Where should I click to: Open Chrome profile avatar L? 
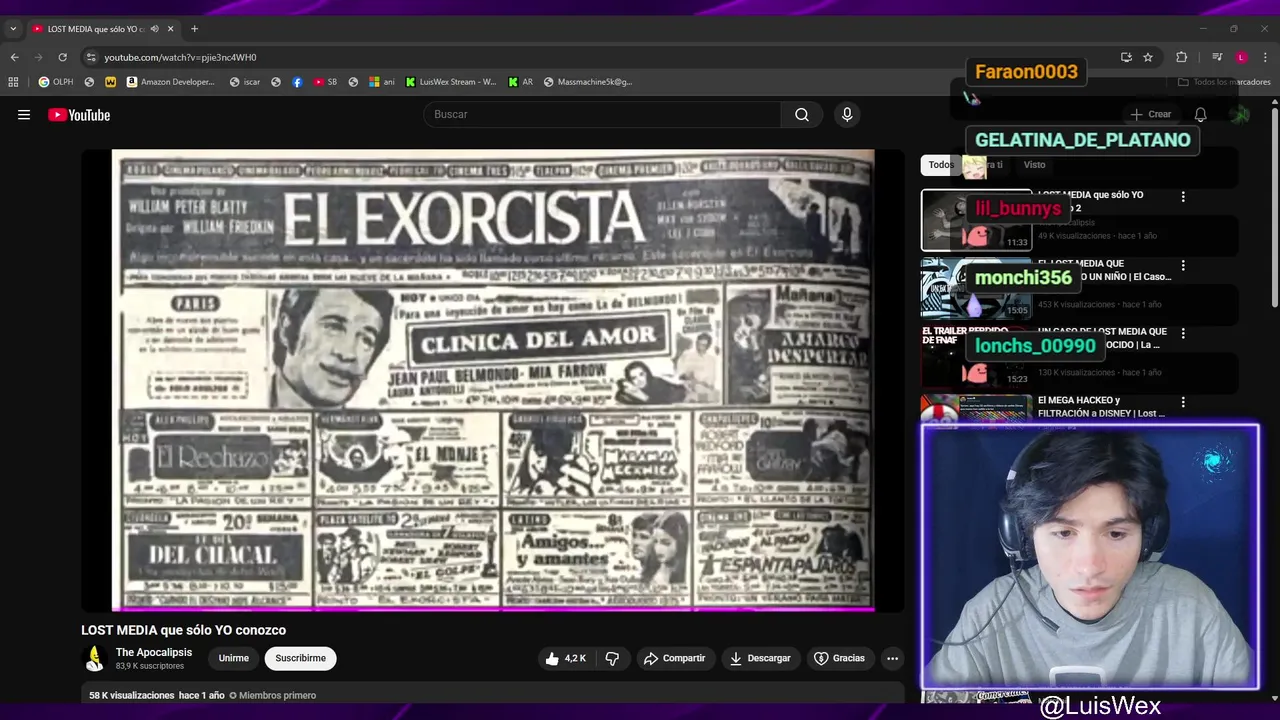(1241, 57)
